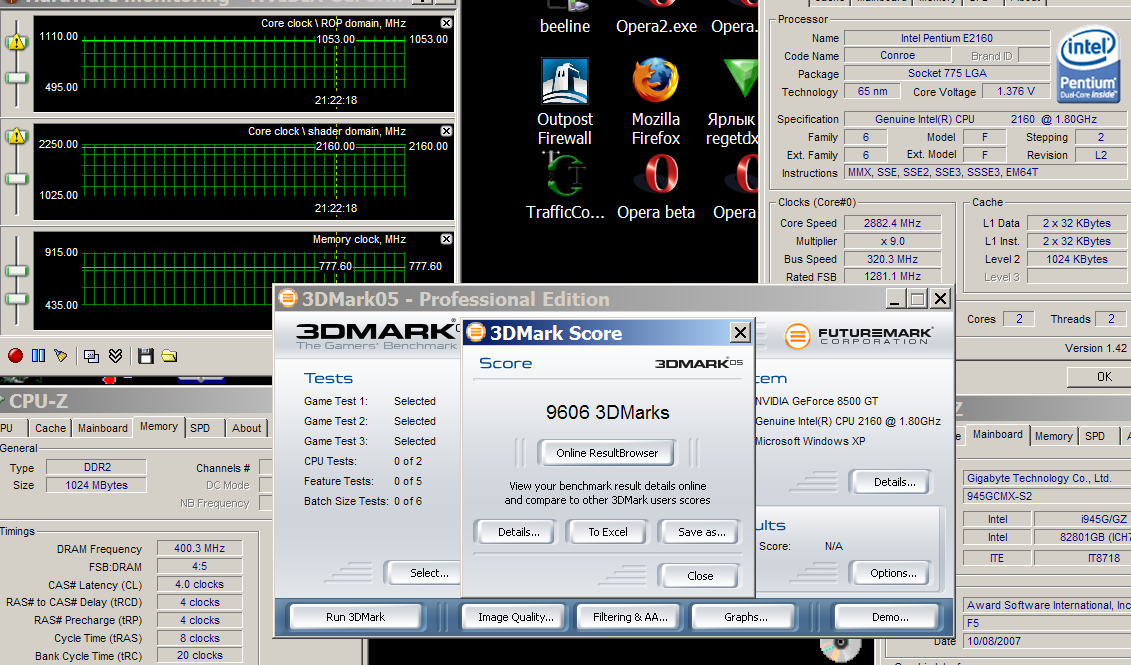
Task: Close the 3DMark Score dialog with X
Action: tap(740, 332)
